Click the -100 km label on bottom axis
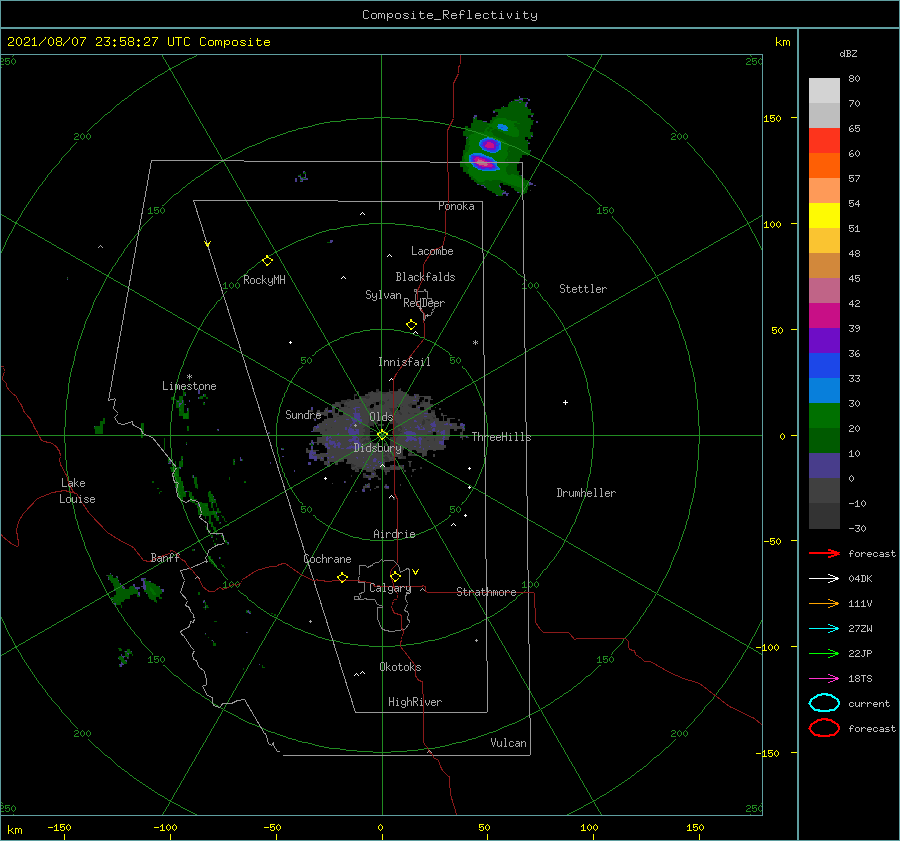900x841 pixels. point(165,827)
